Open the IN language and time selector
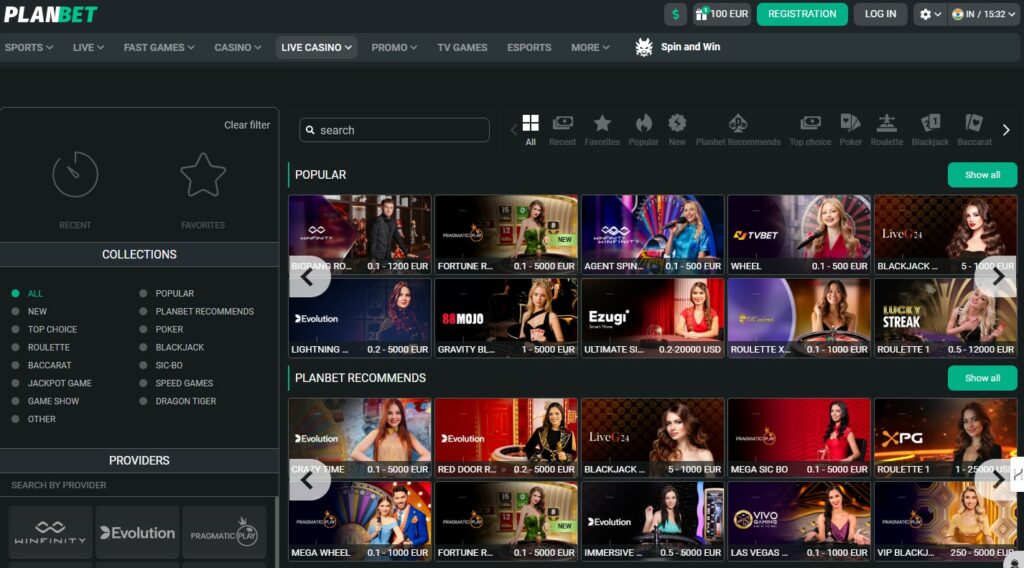The height and width of the screenshot is (568, 1024). (983, 14)
